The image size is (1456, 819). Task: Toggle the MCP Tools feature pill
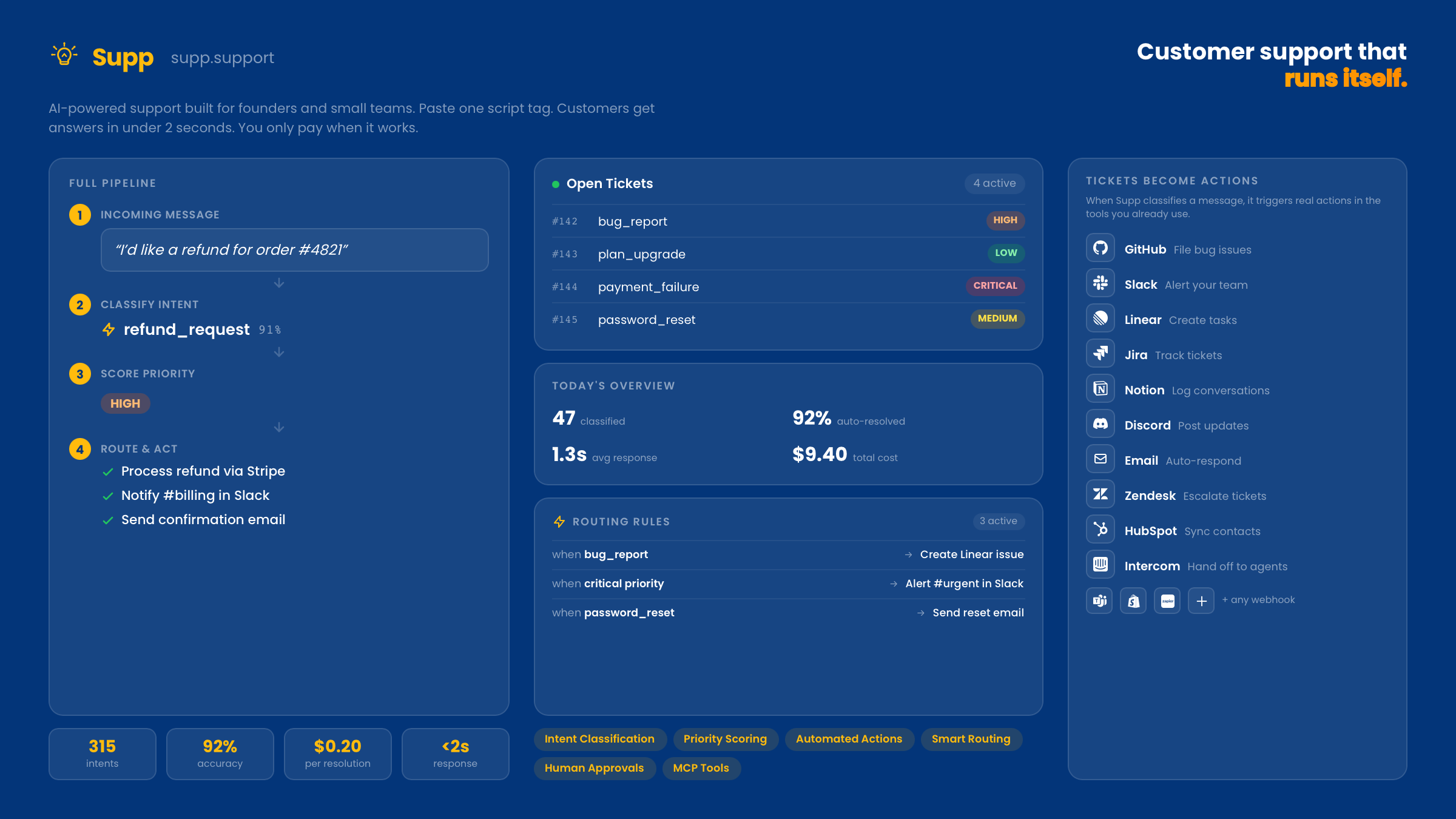[701, 768]
